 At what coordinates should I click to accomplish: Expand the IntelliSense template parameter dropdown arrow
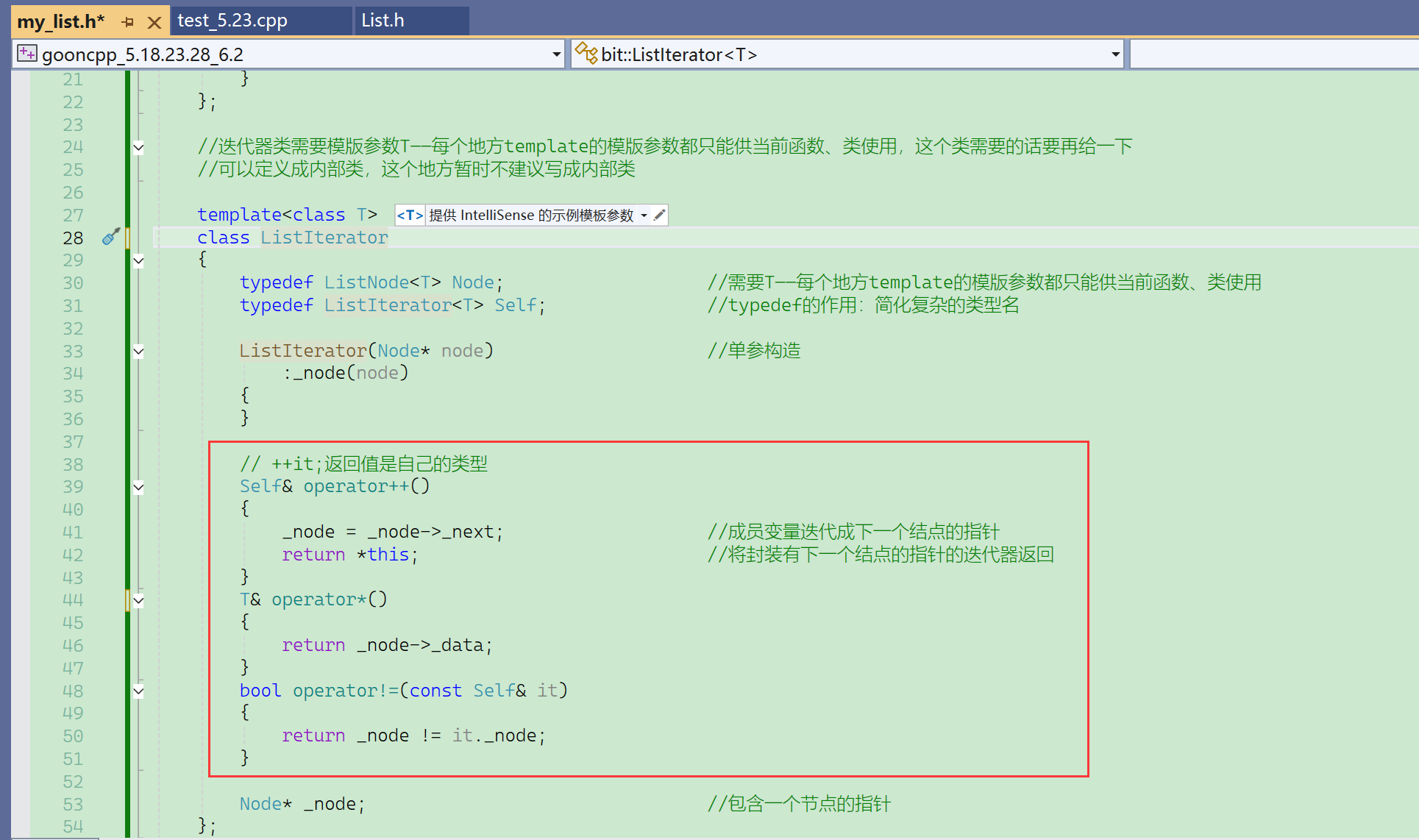644,216
